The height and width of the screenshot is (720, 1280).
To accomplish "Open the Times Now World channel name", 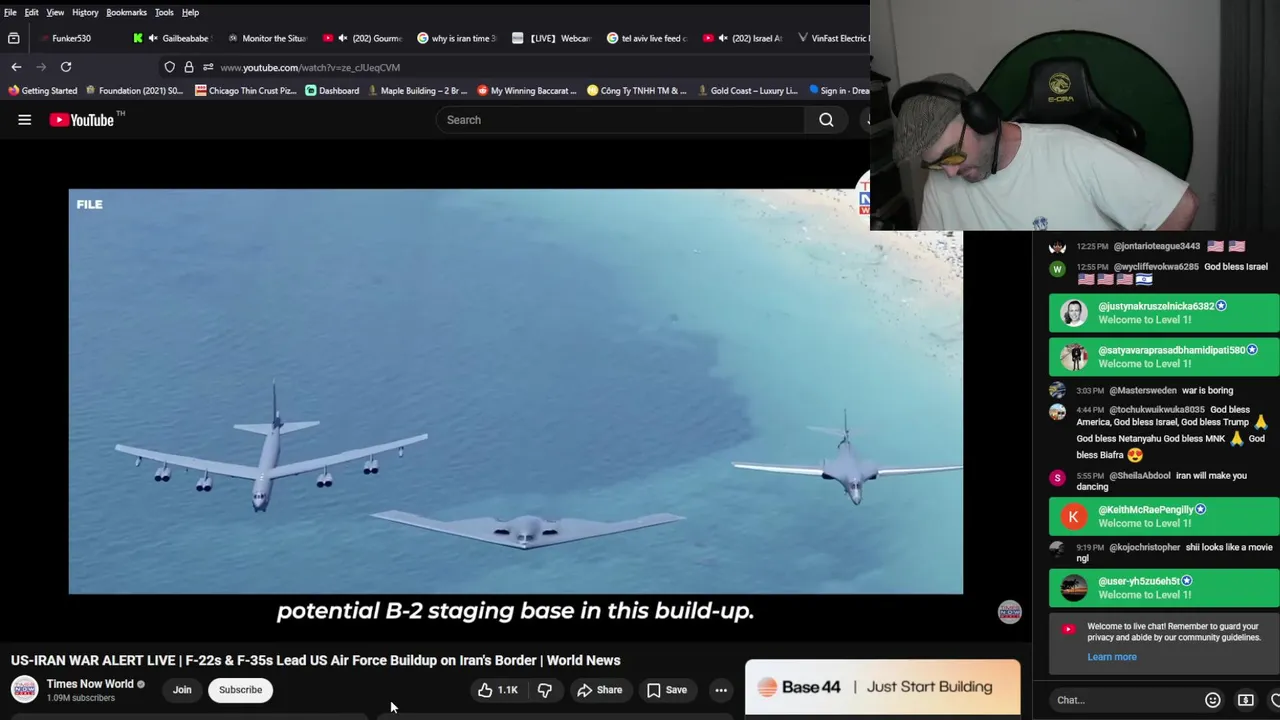I will 90,684.
